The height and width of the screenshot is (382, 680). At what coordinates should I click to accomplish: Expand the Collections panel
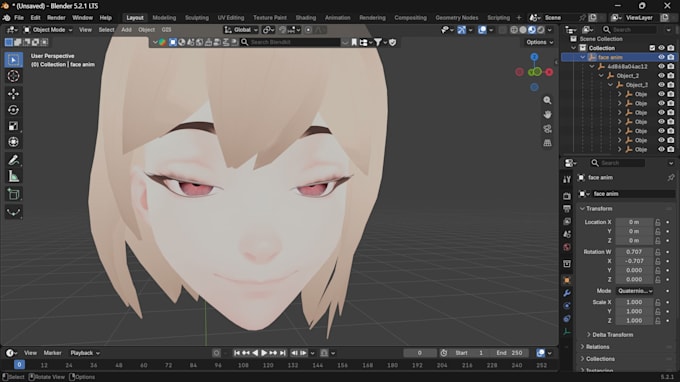point(600,359)
